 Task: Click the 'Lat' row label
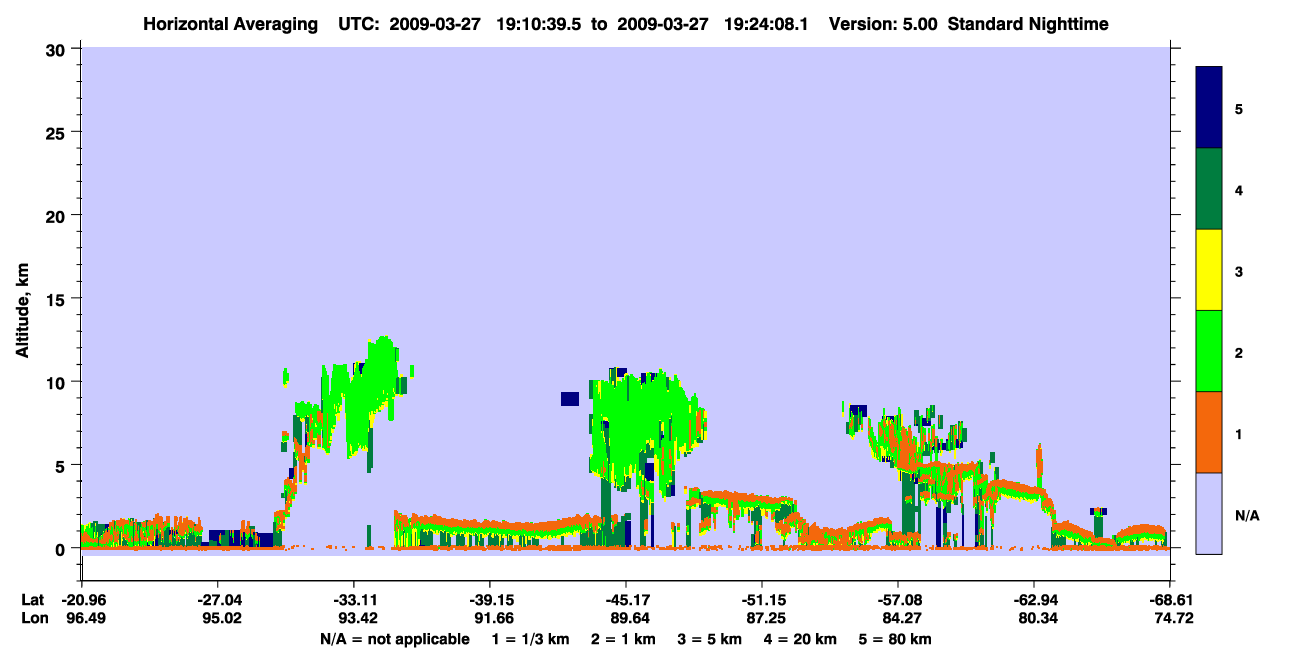pos(33,600)
